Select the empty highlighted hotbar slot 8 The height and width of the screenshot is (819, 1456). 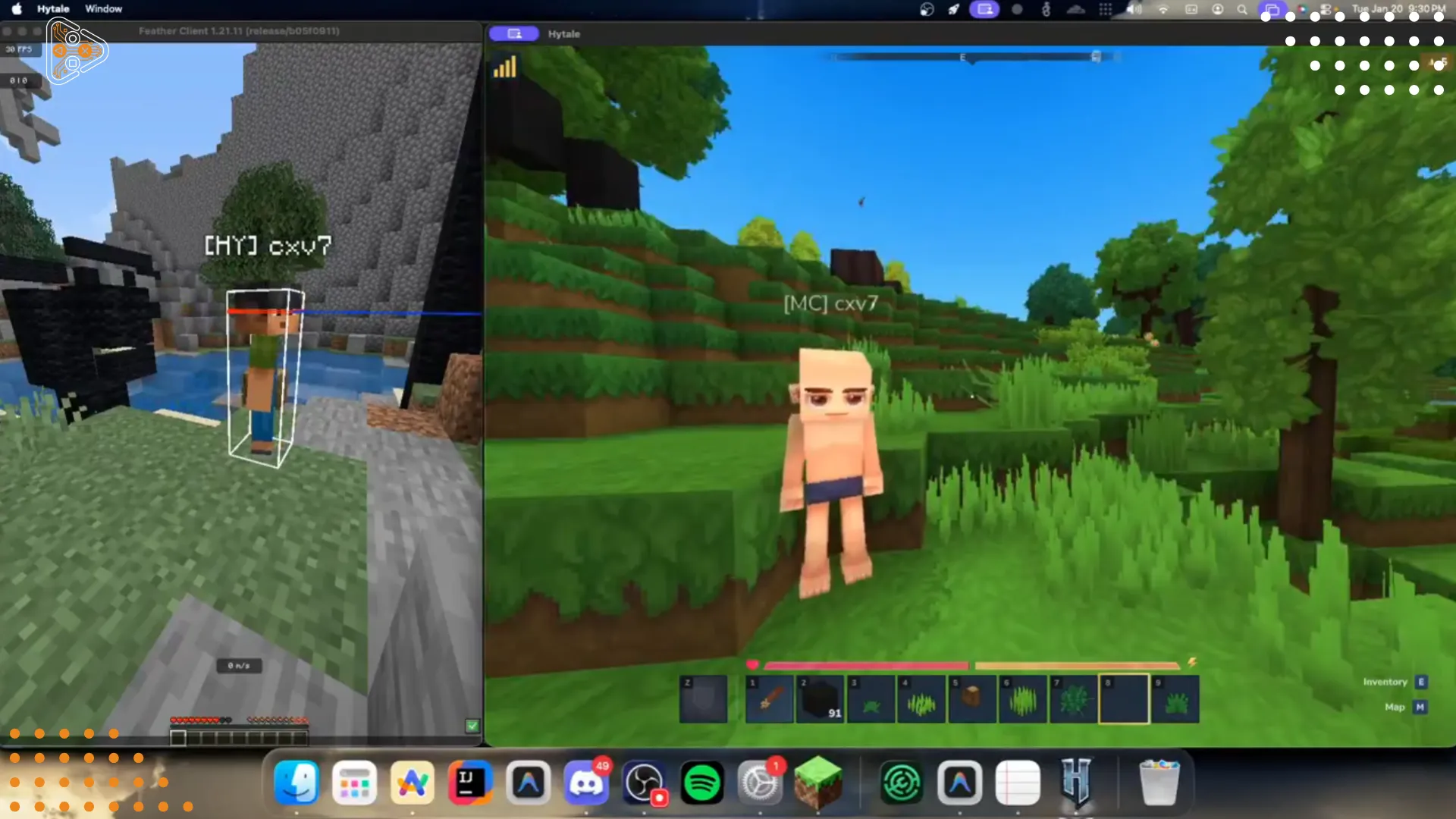pos(1124,698)
